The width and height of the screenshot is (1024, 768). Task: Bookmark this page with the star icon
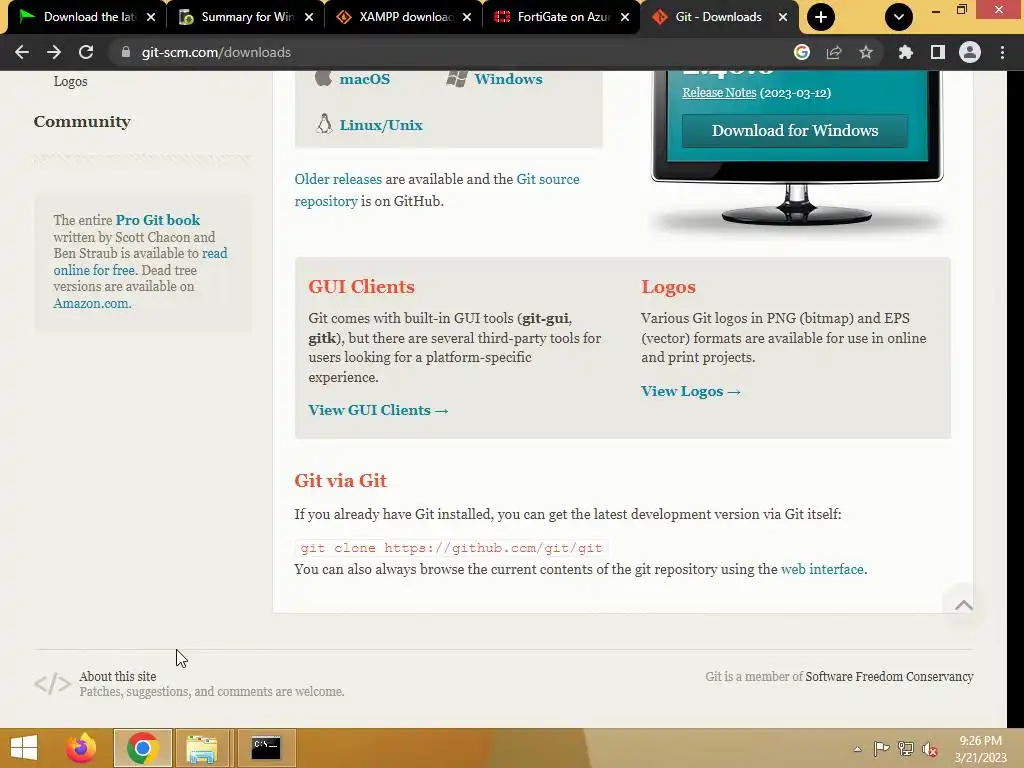click(866, 52)
